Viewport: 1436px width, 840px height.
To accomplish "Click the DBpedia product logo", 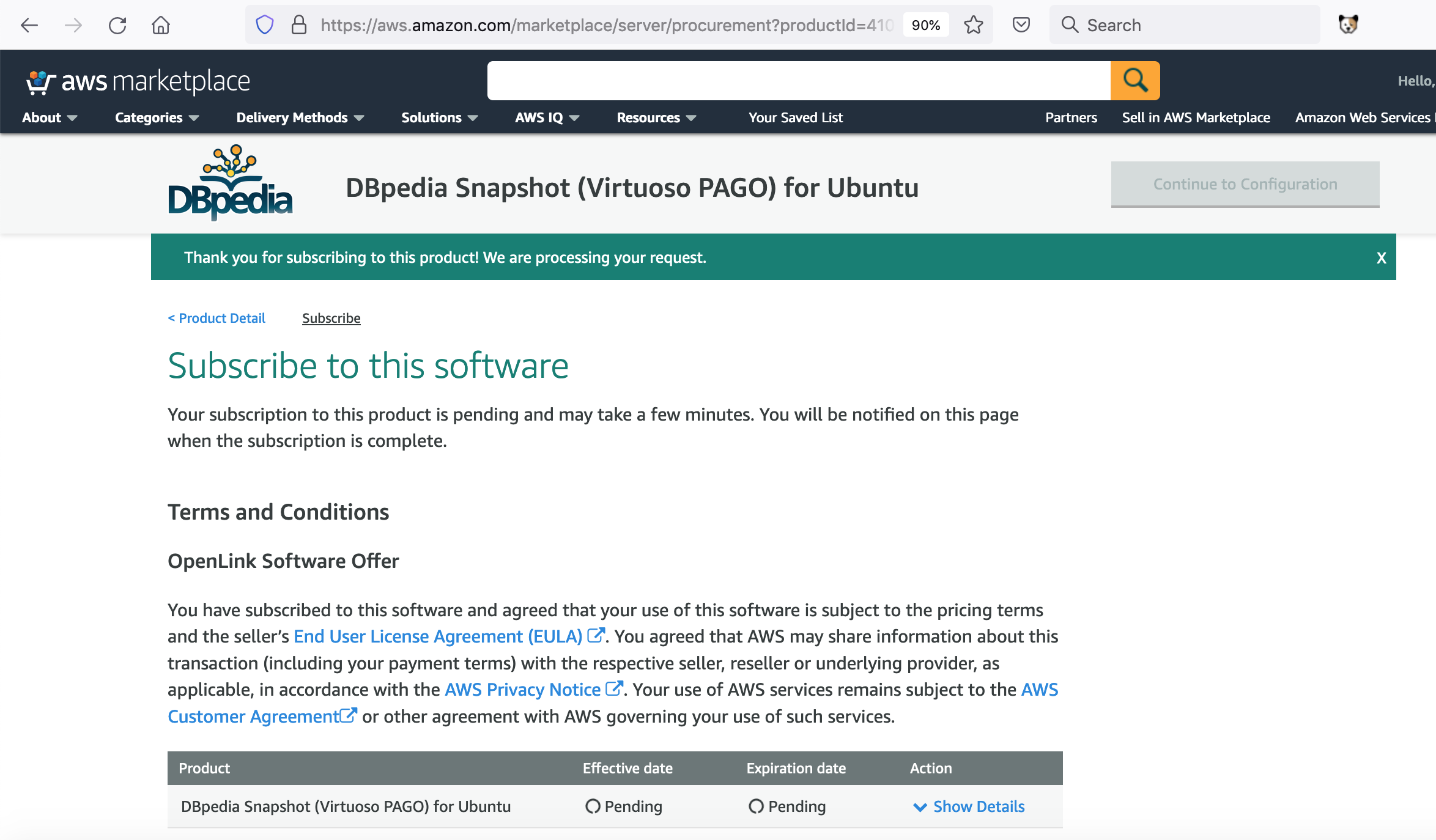I will pyautogui.click(x=230, y=183).
